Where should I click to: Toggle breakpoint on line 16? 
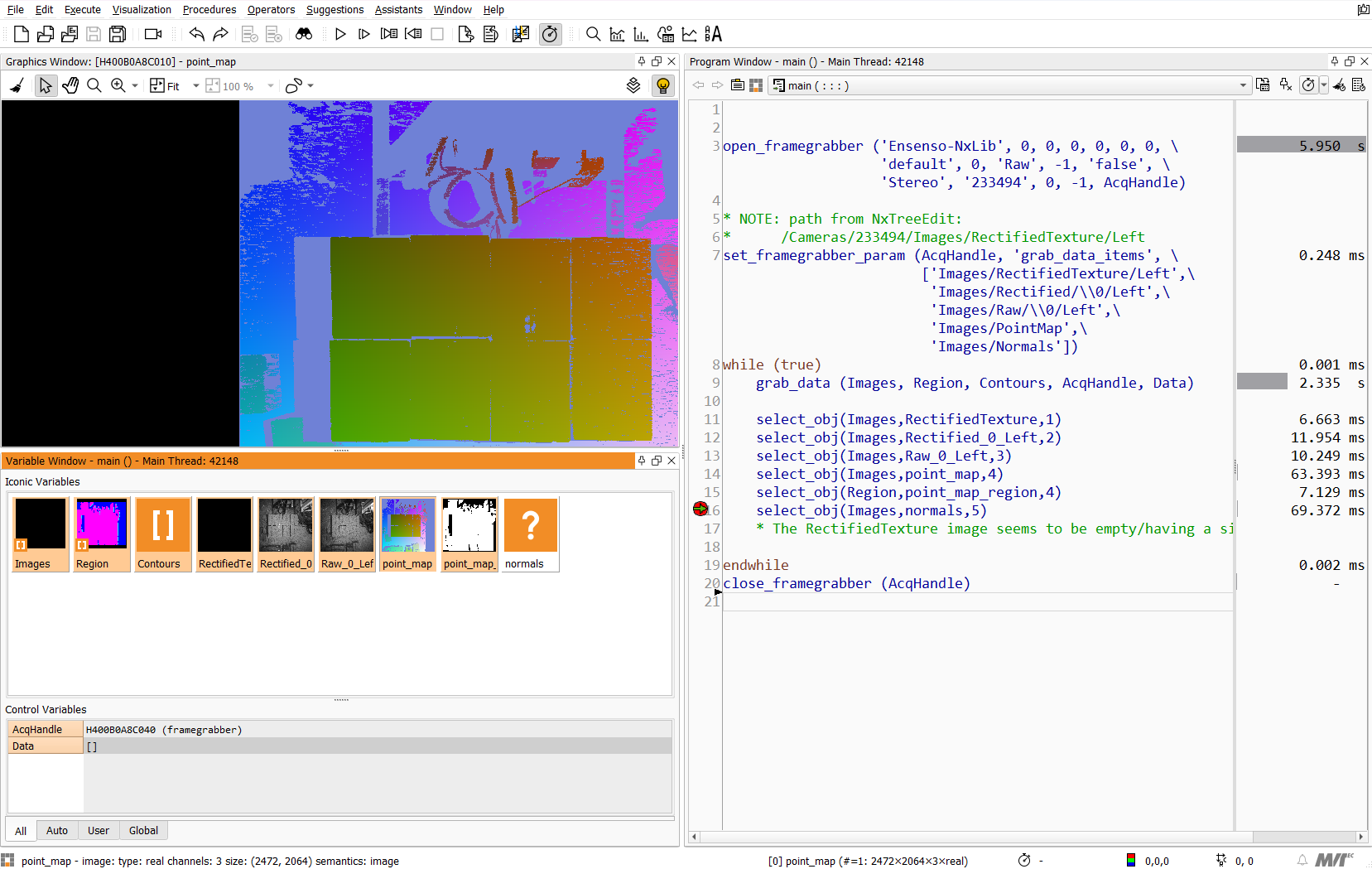700,509
